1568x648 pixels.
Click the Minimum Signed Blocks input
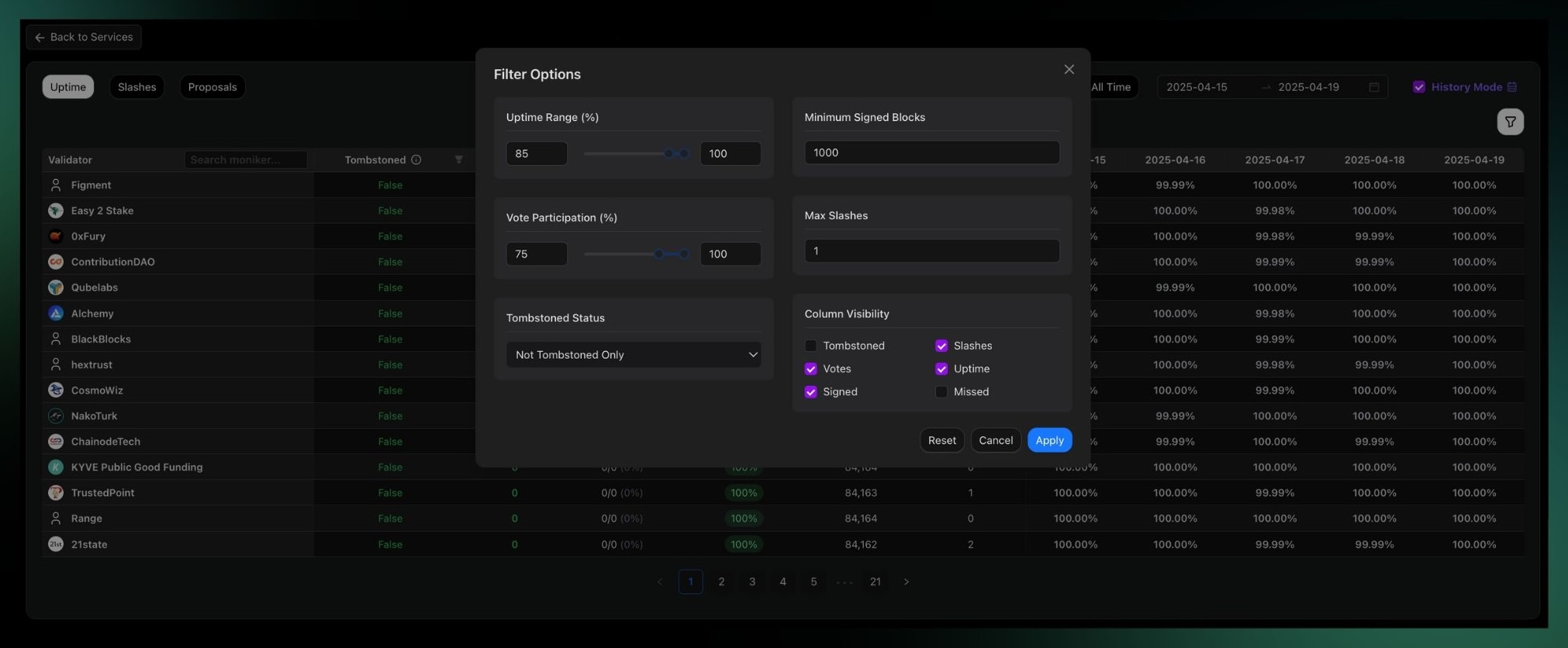click(x=932, y=153)
